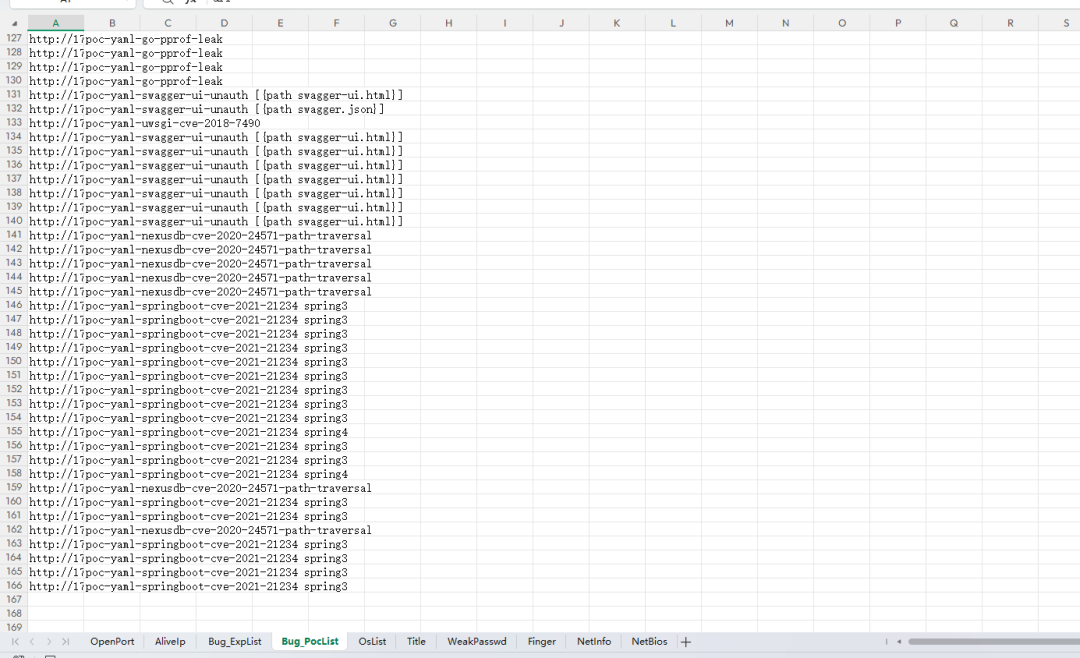This screenshot has width=1080, height=658.
Task: Select column B header
Action: click(112, 23)
